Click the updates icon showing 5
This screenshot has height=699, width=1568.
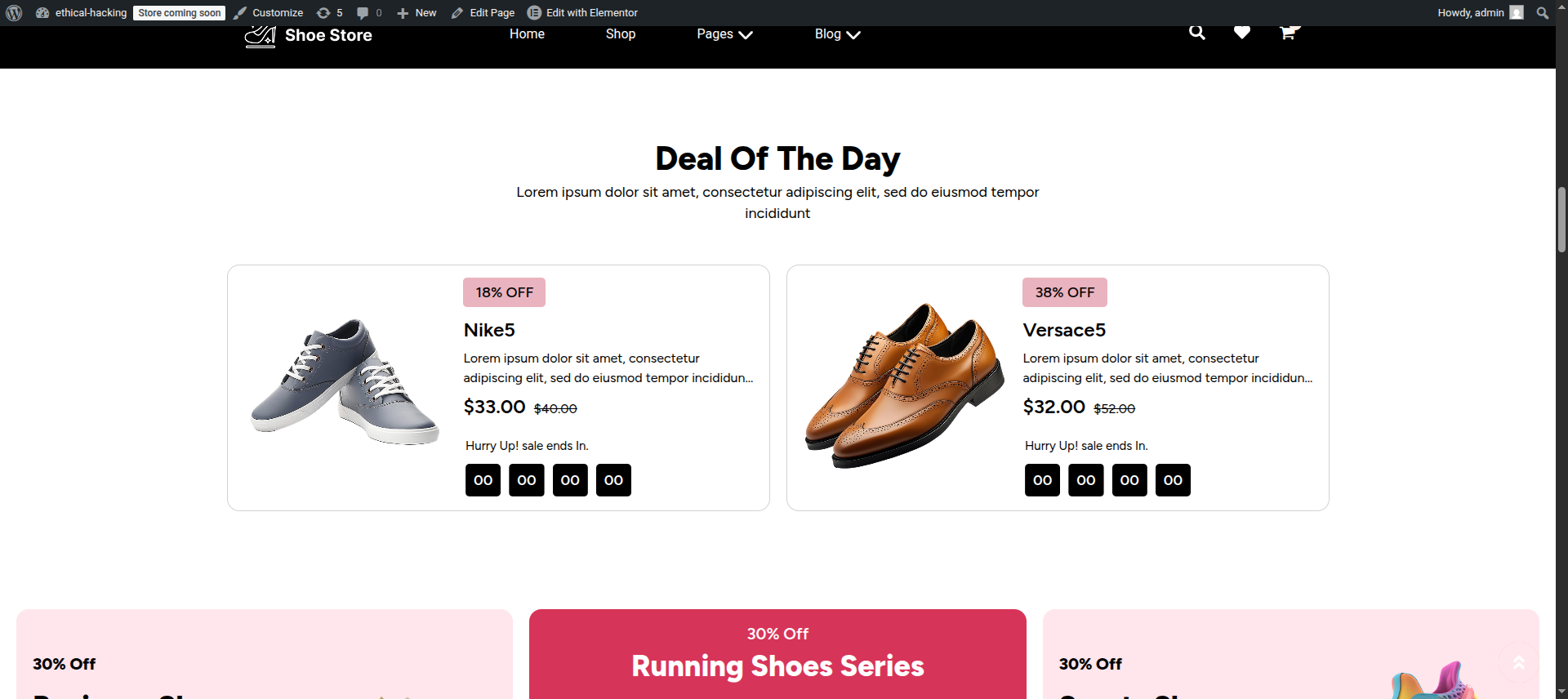(329, 13)
